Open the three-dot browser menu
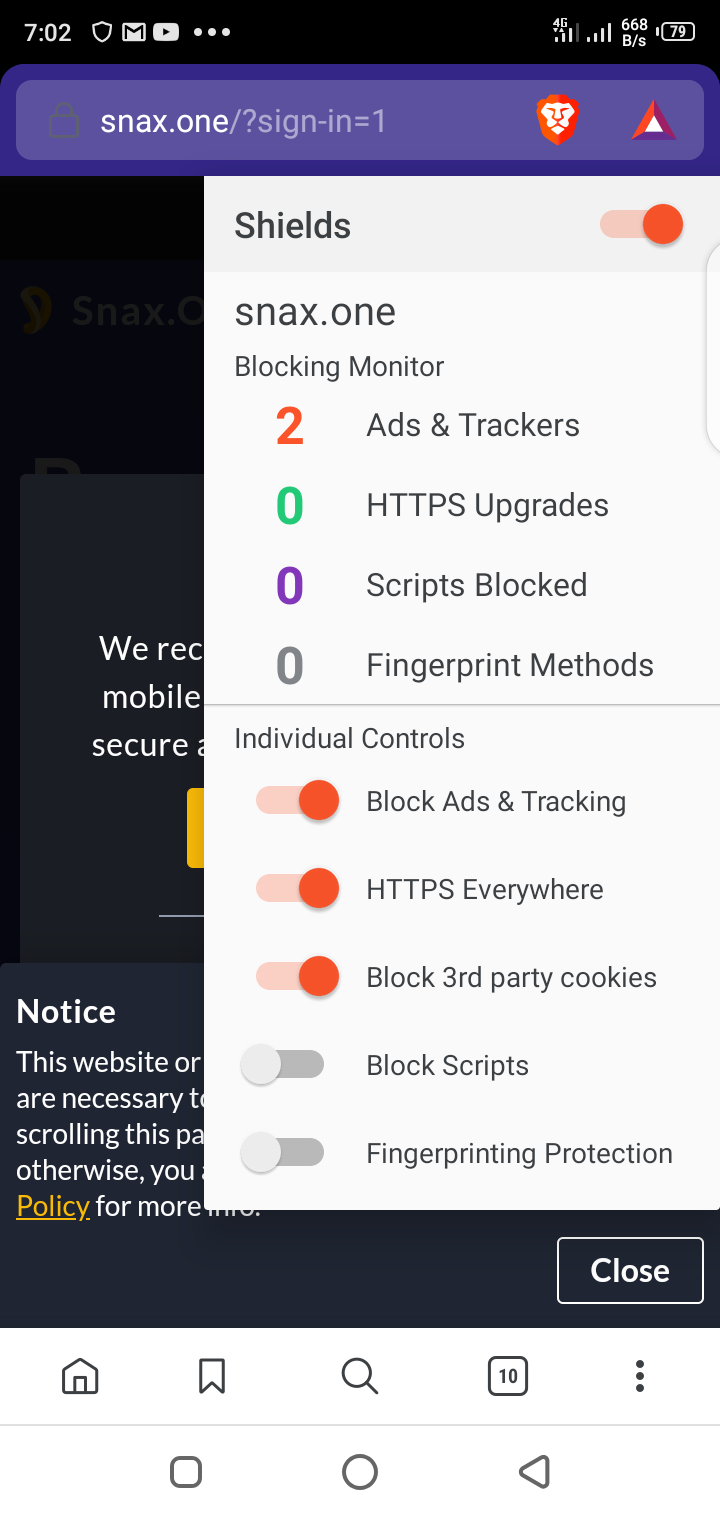720x1520 pixels. pos(640,1376)
